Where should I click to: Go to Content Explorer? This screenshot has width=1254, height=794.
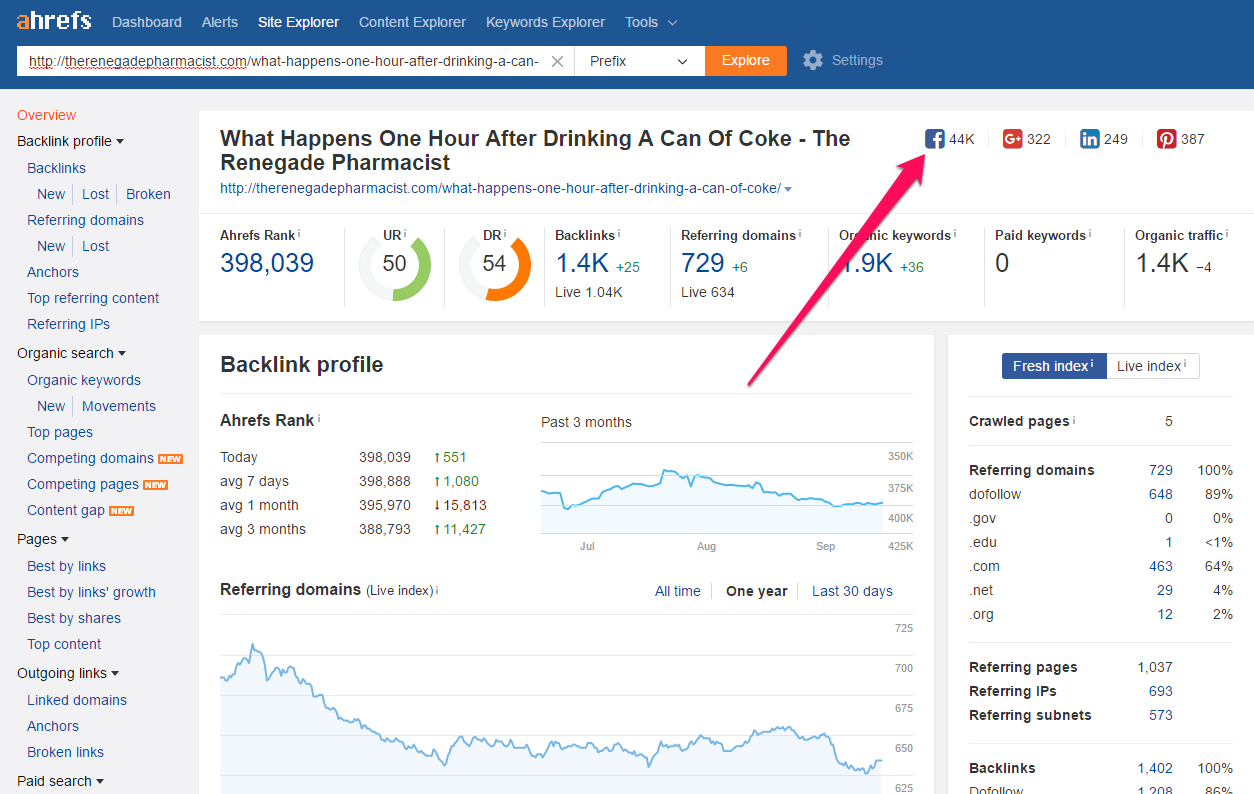pos(412,22)
